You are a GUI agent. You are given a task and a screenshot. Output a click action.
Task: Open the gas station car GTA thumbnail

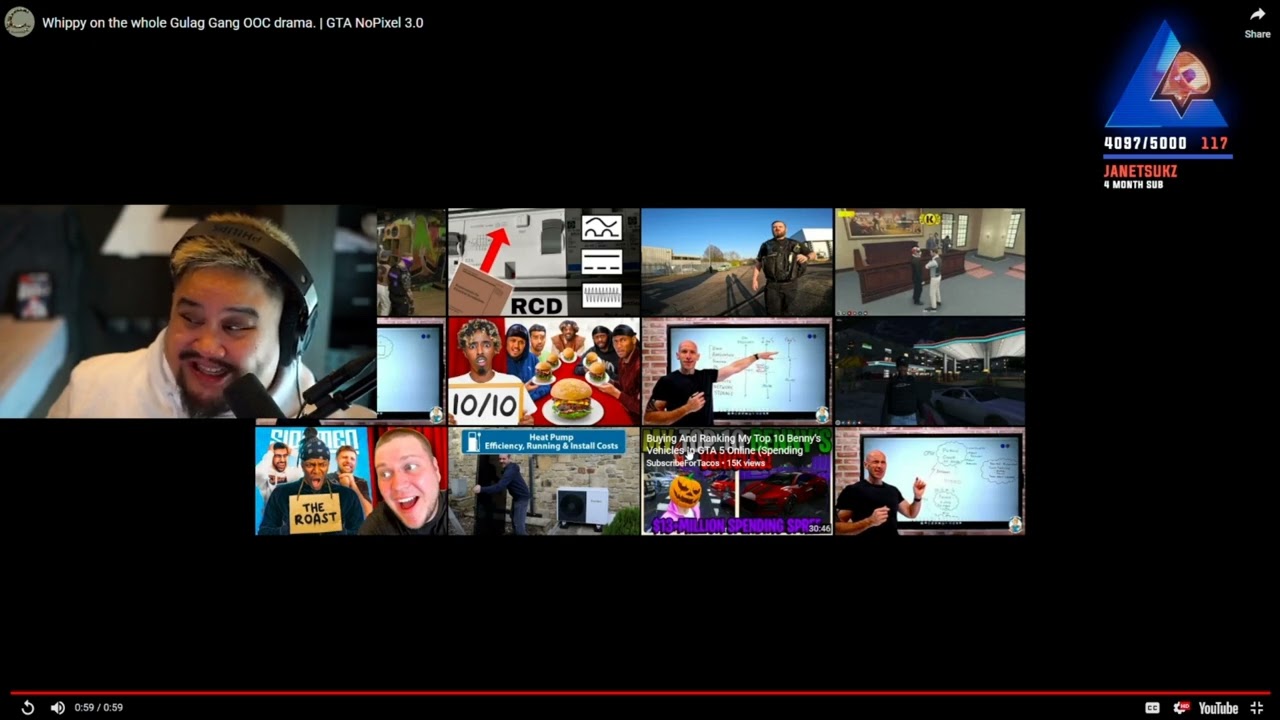[x=930, y=372]
